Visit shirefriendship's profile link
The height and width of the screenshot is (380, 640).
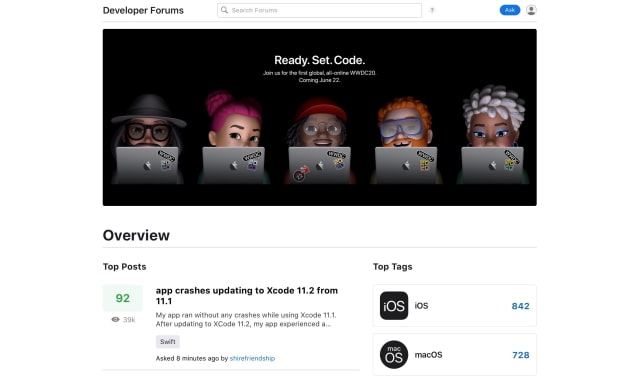(252, 358)
